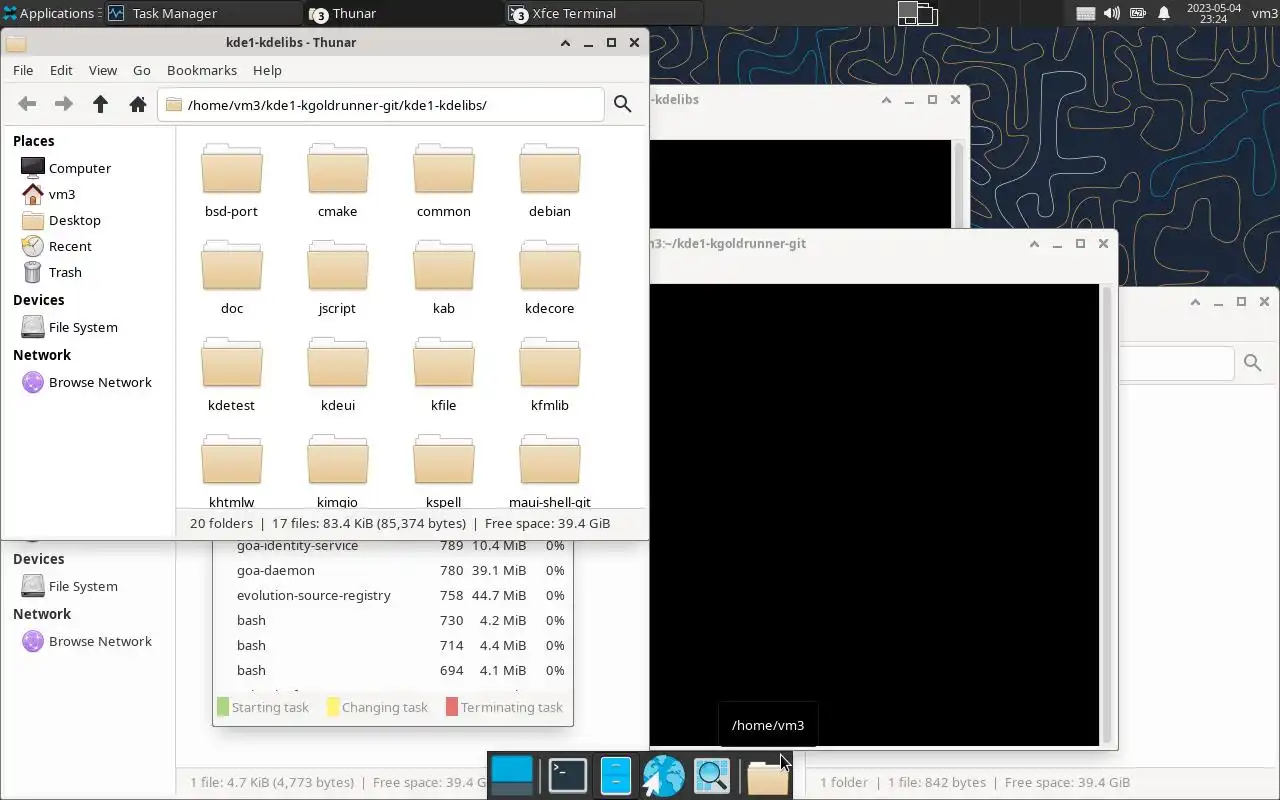
Task: Open the Go menu
Action: (x=142, y=70)
